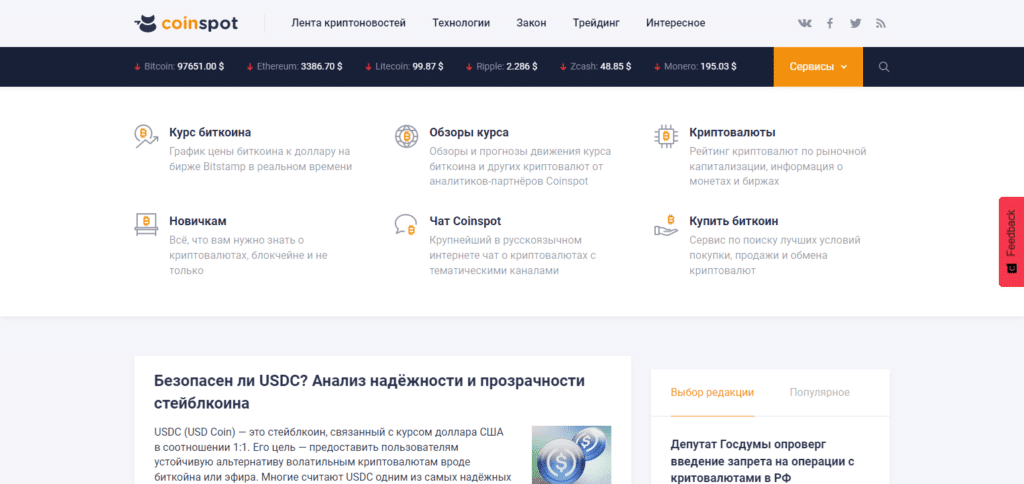The image size is (1024, 484).
Task: Open the Технологии menu item
Action: point(461,24)
